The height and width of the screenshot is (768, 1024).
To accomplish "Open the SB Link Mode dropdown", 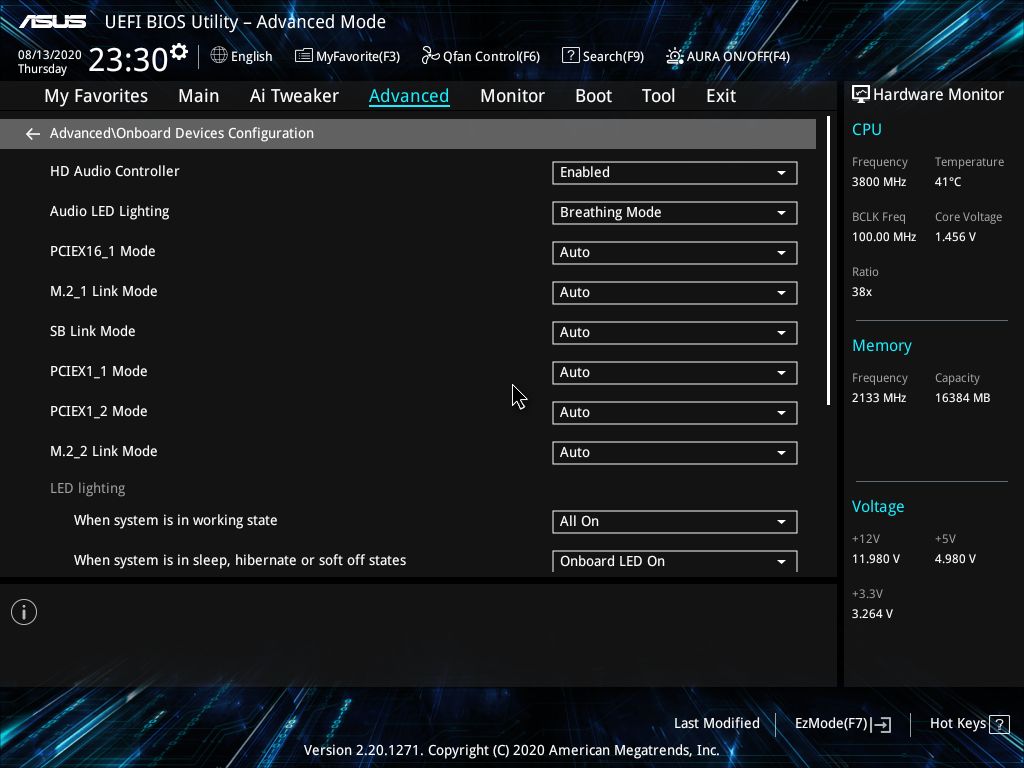I will [x=675, y=332].
